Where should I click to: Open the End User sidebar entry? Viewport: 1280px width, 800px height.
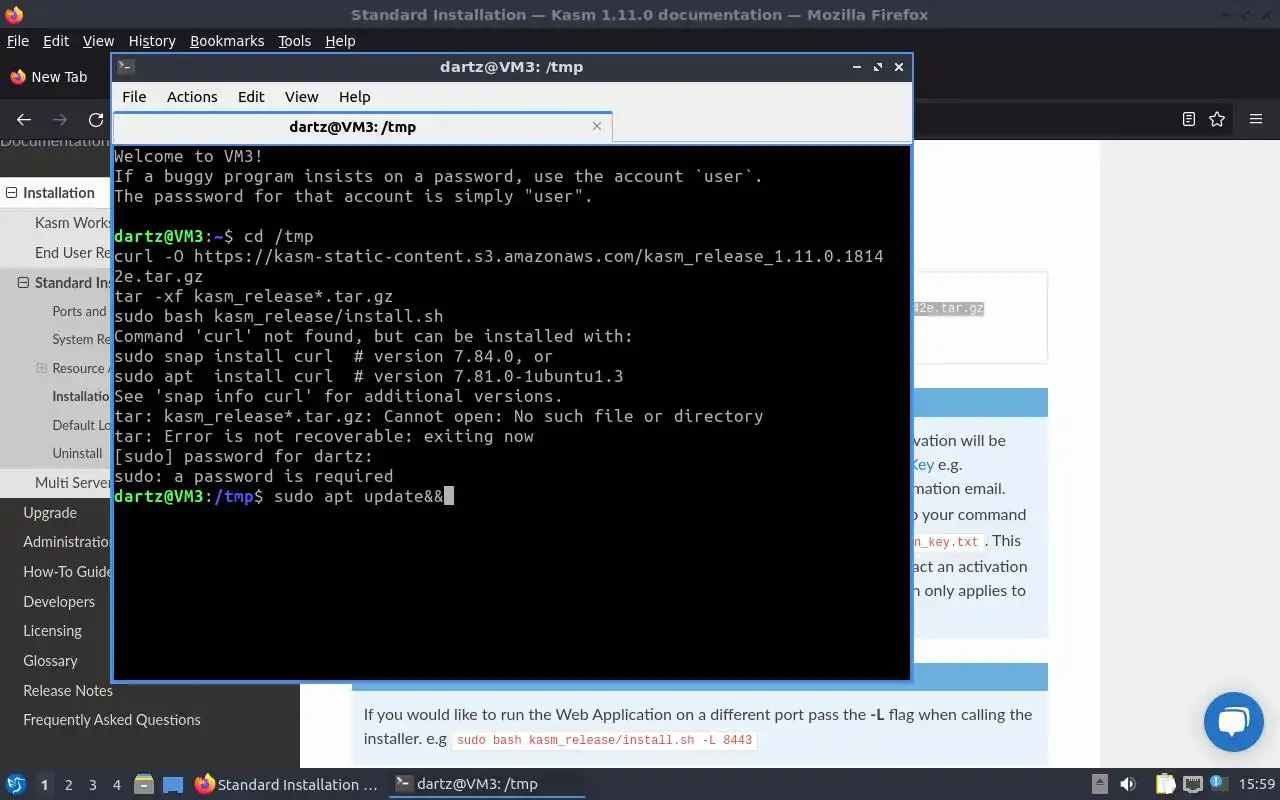[x=73, y=253]
